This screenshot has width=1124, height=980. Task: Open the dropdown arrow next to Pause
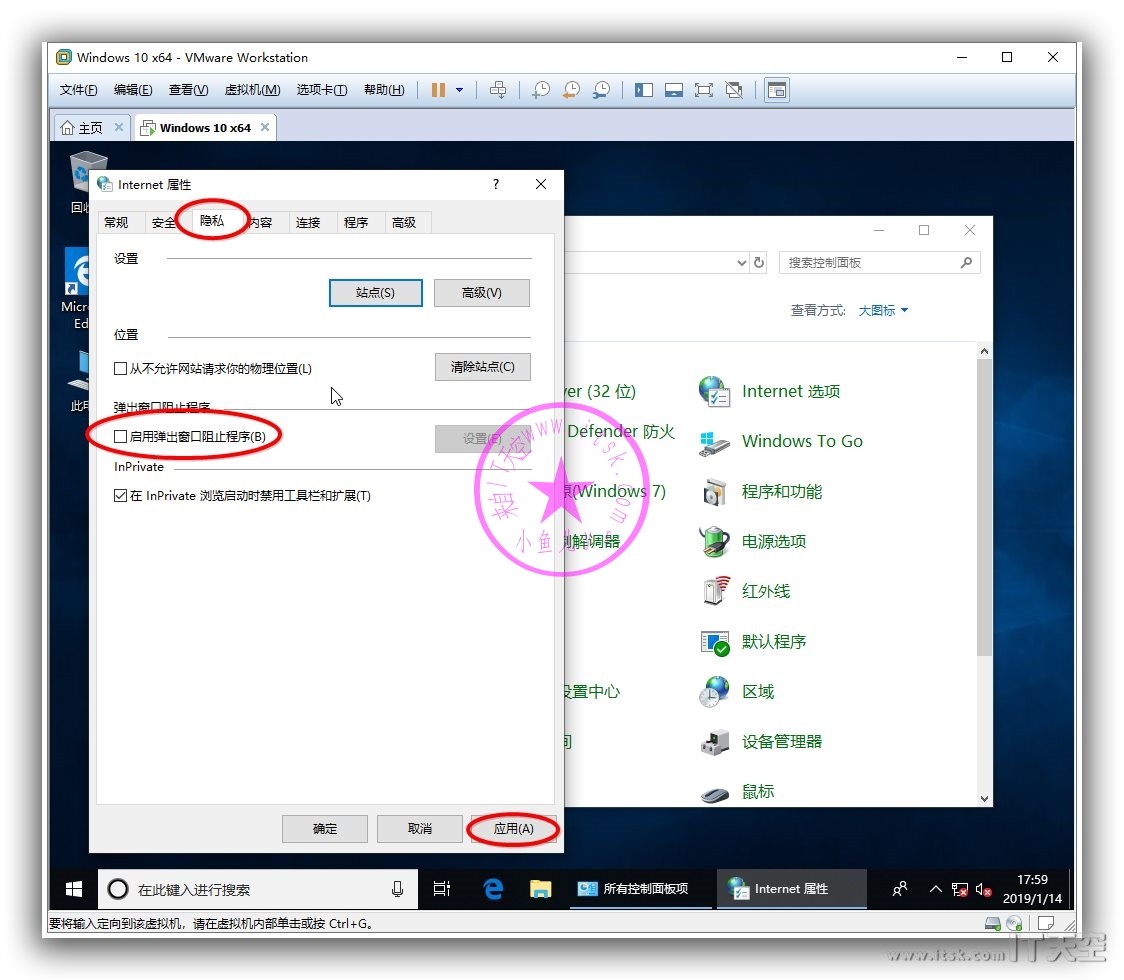459,90
